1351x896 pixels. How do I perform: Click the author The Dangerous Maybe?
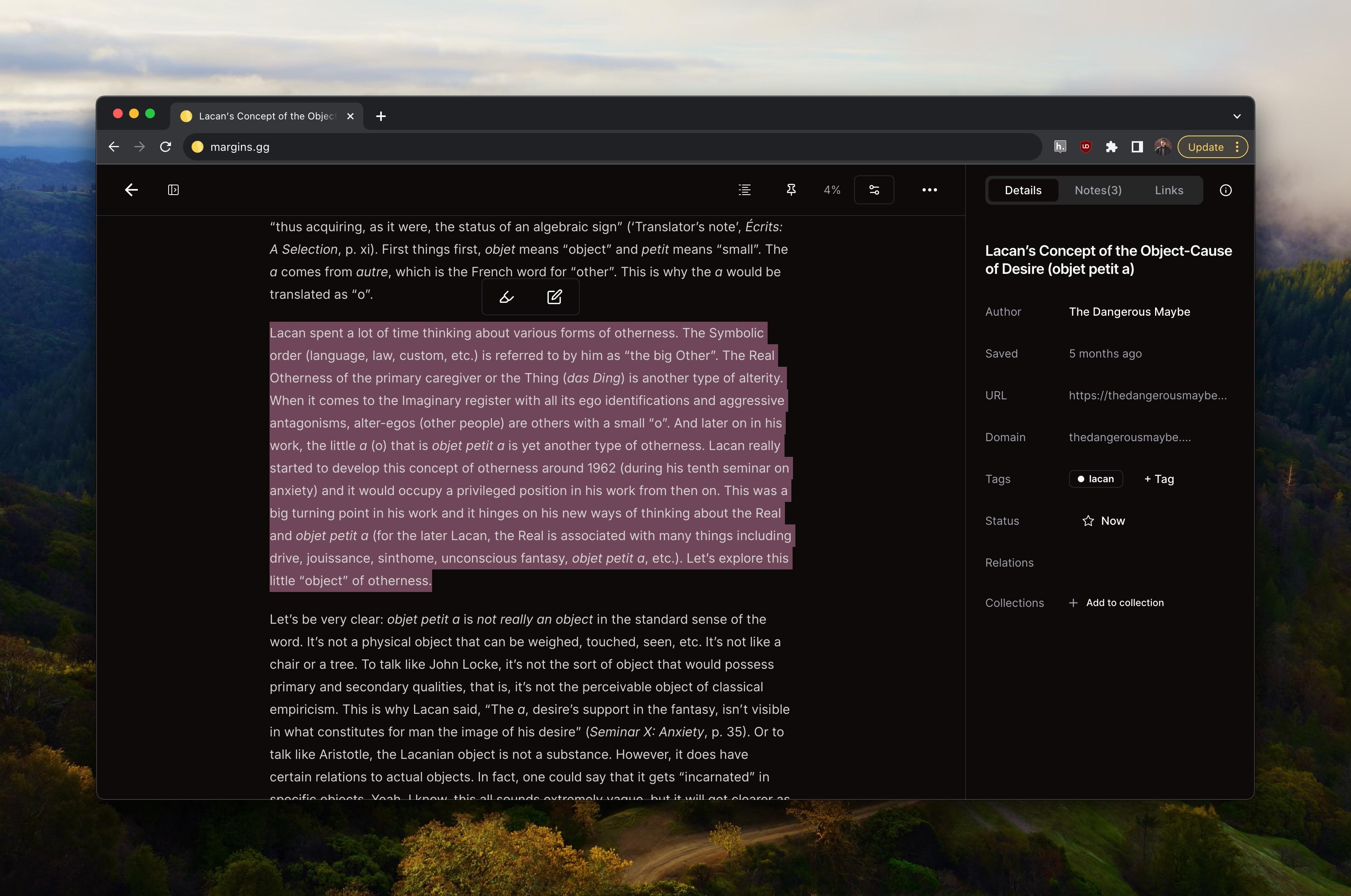(1129, 311)
